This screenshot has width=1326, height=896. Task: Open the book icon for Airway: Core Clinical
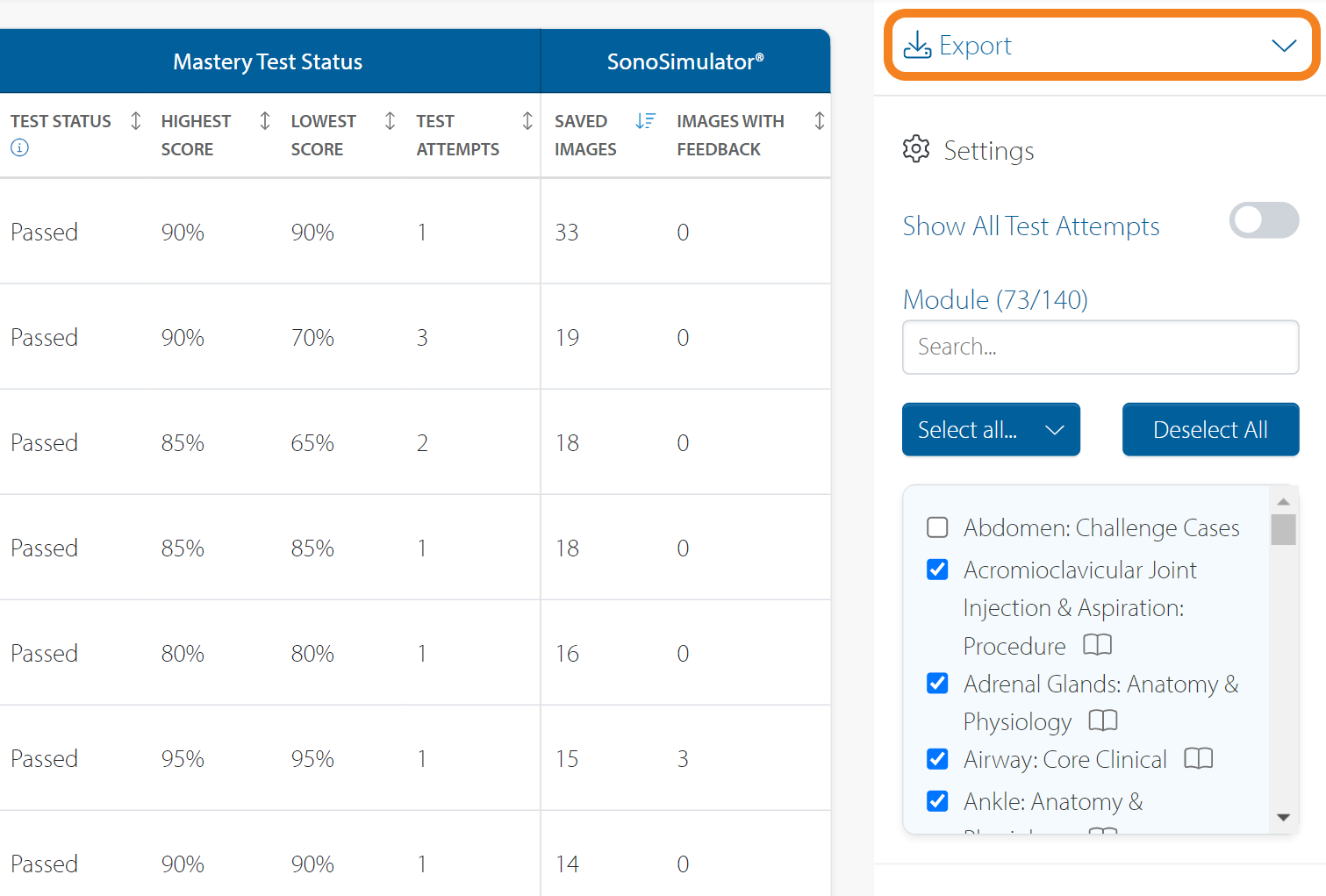pos(1198,758)
